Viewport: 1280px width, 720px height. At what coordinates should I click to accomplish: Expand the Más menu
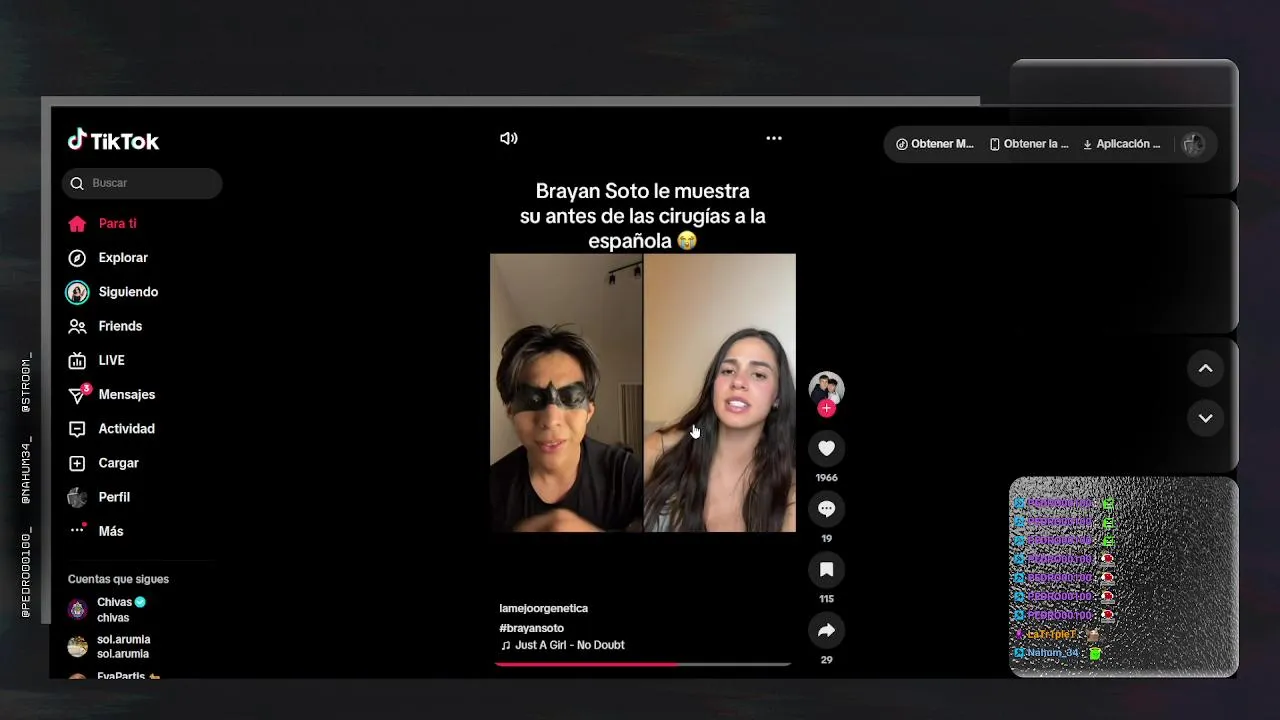(110, 531)
